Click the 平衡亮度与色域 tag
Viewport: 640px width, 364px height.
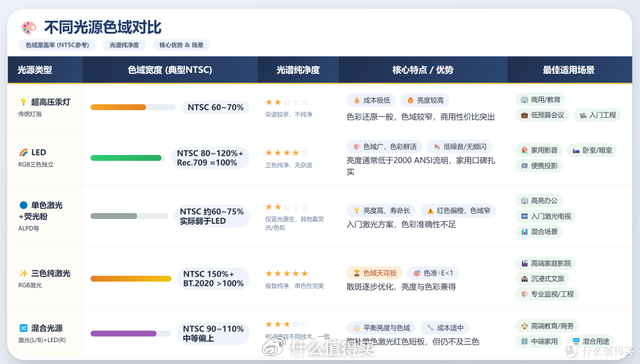(381, 328)
